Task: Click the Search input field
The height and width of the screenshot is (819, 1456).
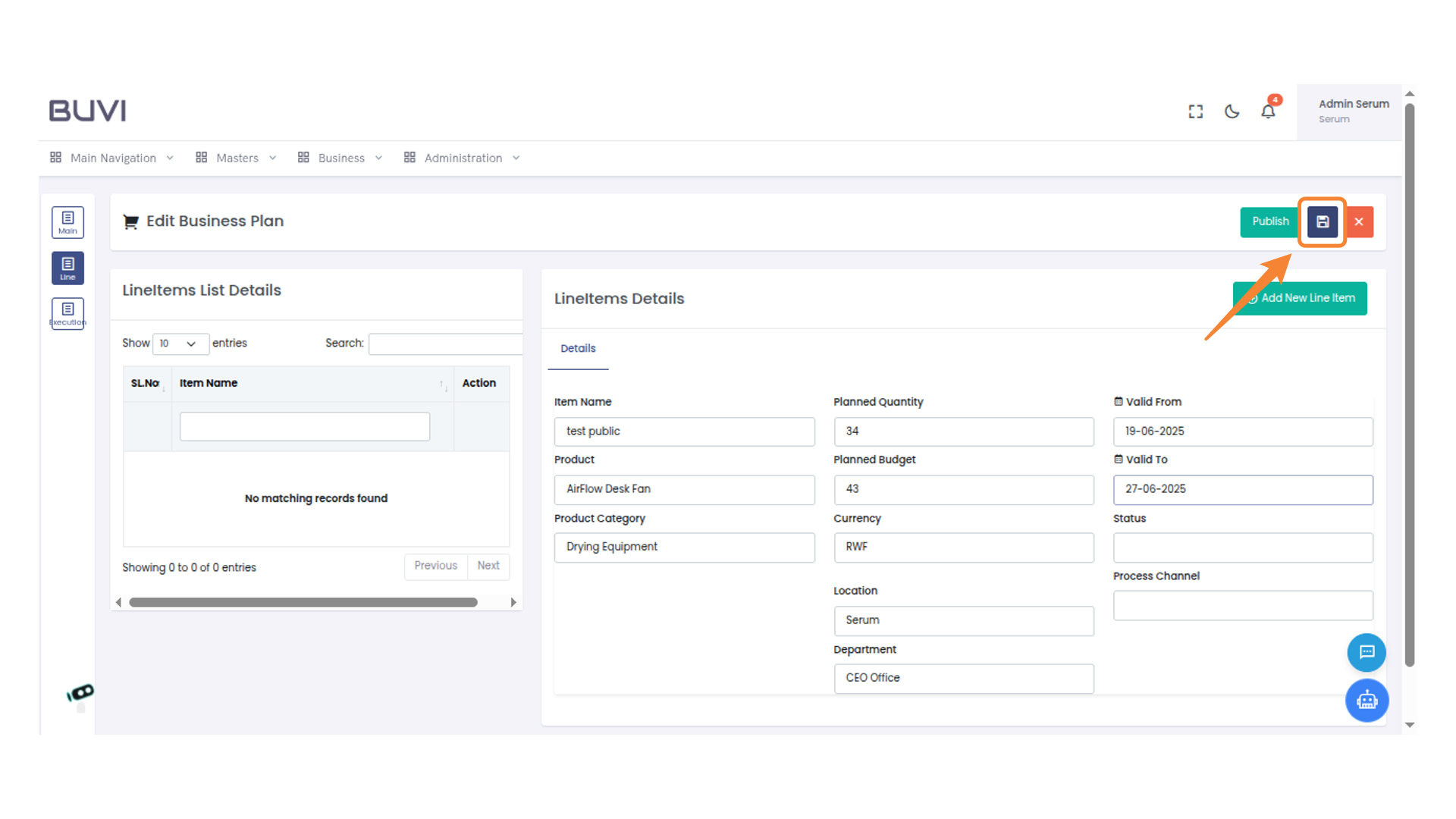Action: coord(445,344)
